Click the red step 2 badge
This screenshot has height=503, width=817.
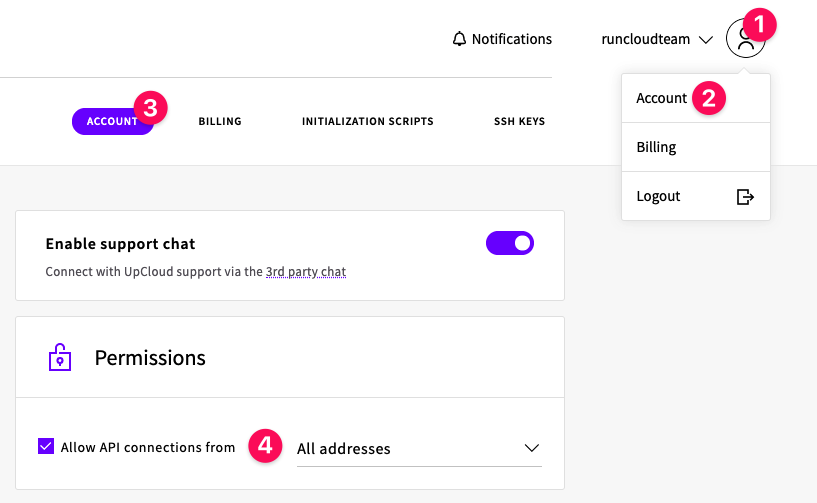click(710, 98)
